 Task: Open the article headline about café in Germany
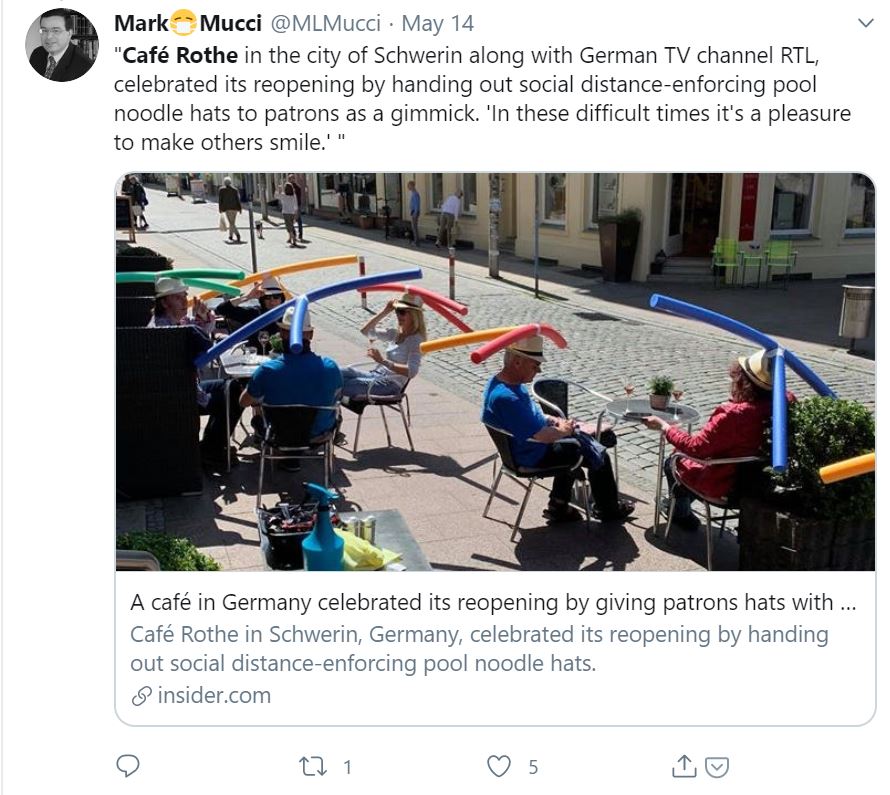[493, 602]
